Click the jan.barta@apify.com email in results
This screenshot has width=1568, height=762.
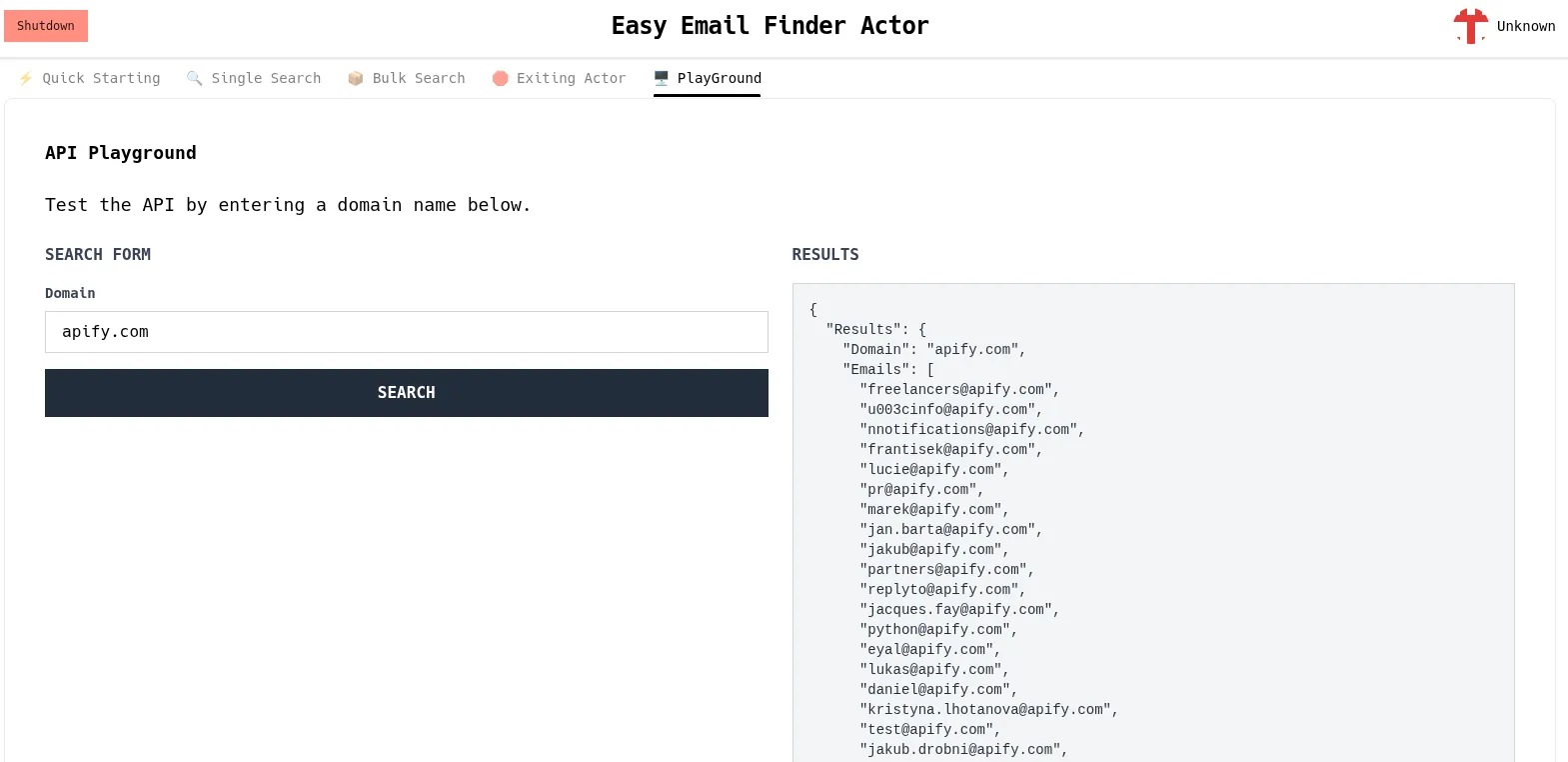click(948, 530)
